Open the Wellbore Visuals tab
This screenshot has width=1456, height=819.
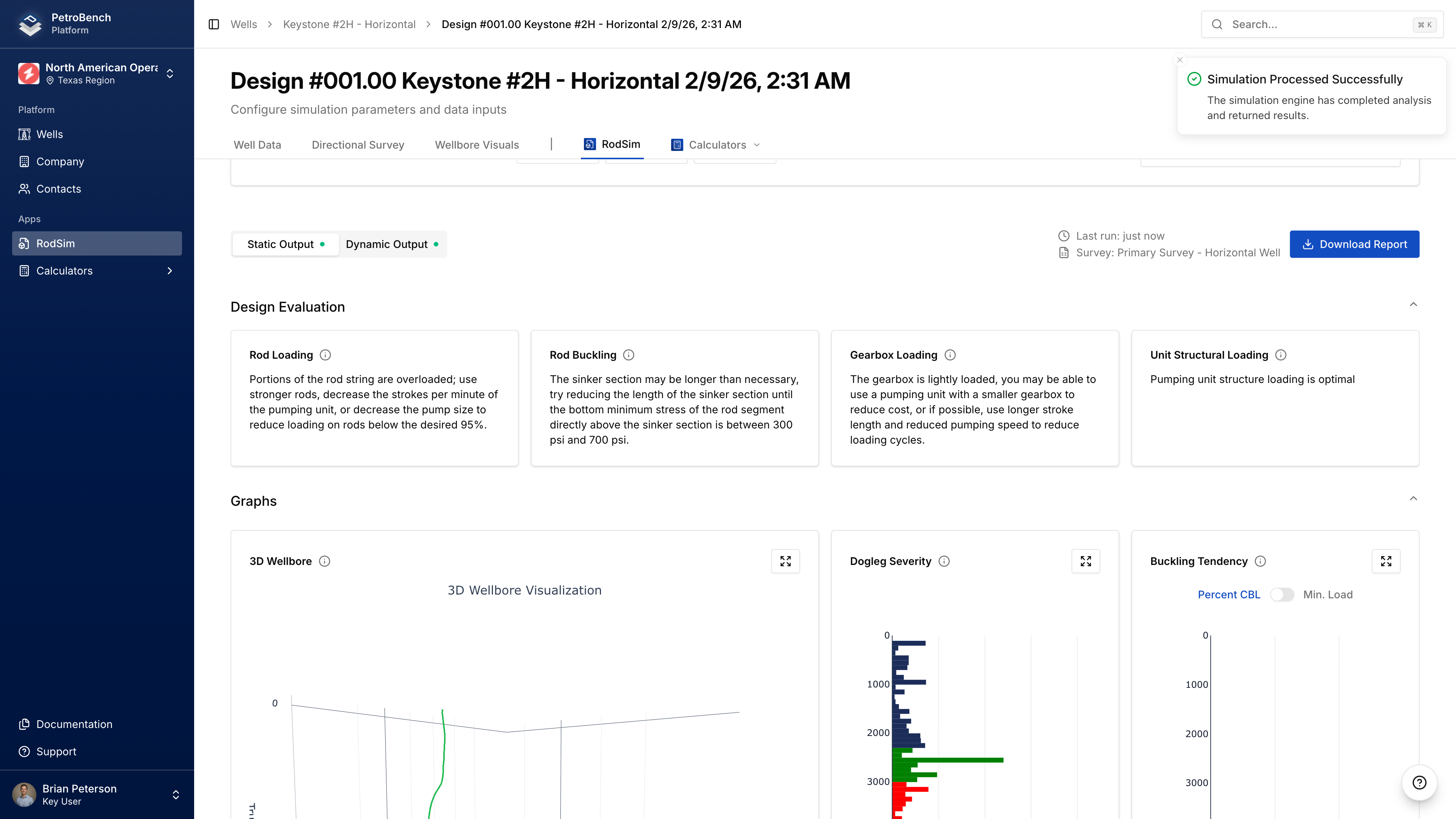pyautogui.click(x=477, y=145)
